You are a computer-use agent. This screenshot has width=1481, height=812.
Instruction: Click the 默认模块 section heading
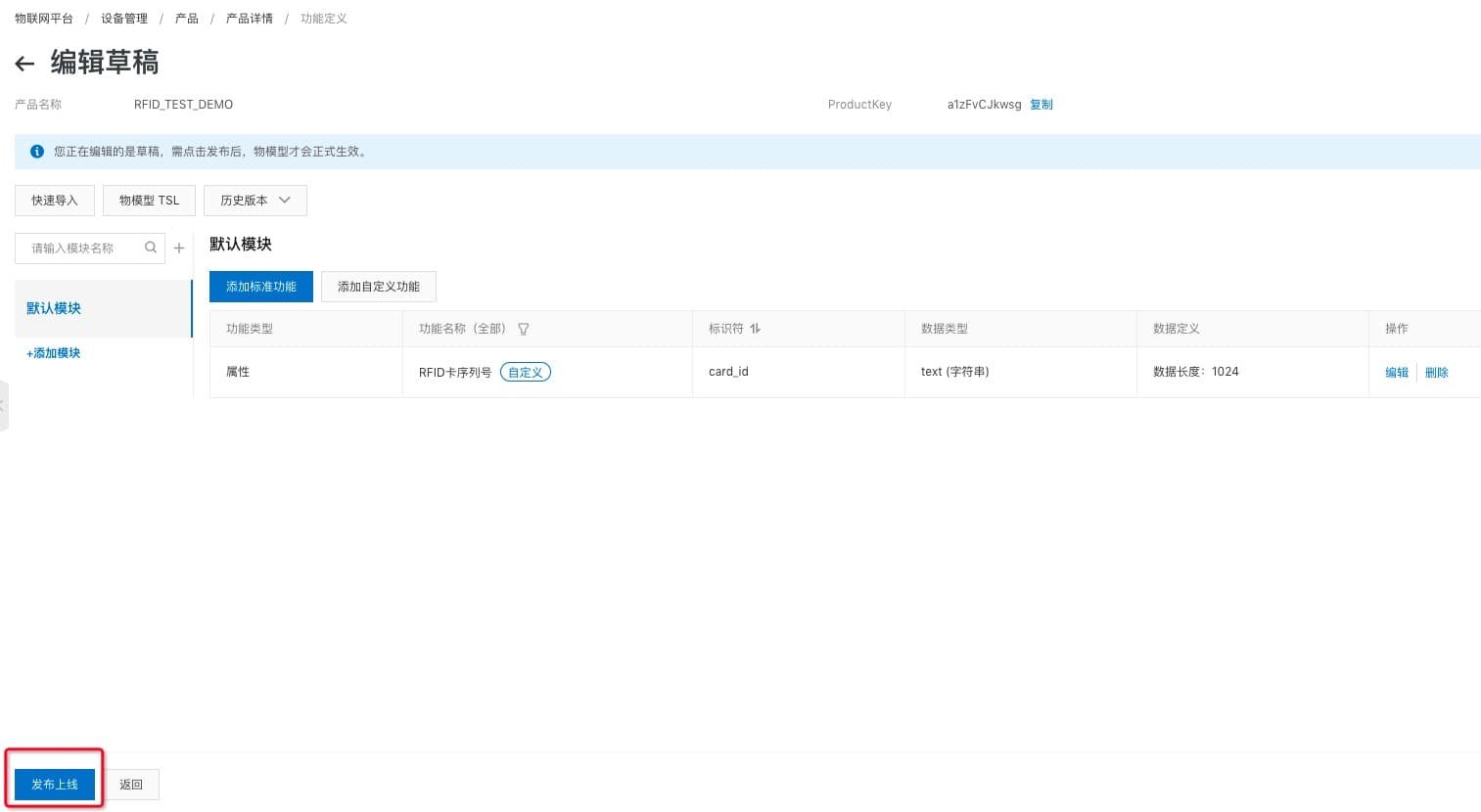coord(241,245)
